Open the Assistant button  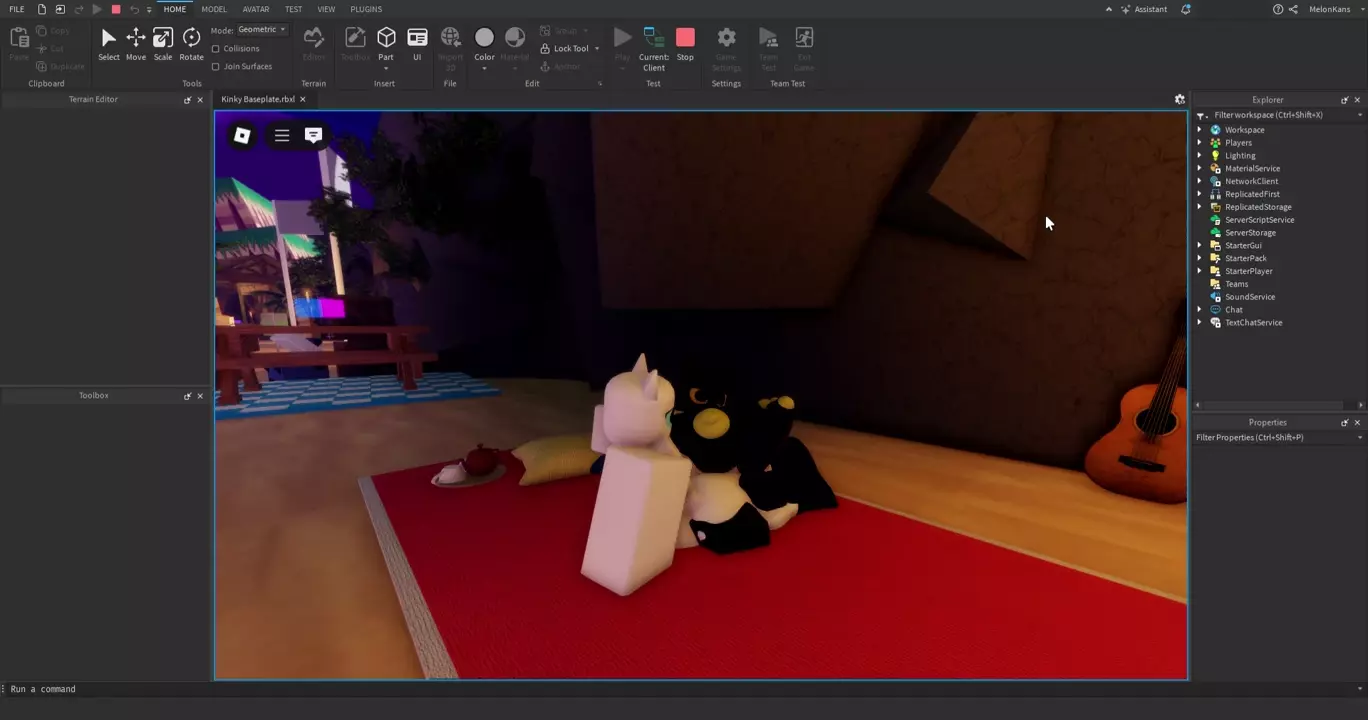point(1143,9)
